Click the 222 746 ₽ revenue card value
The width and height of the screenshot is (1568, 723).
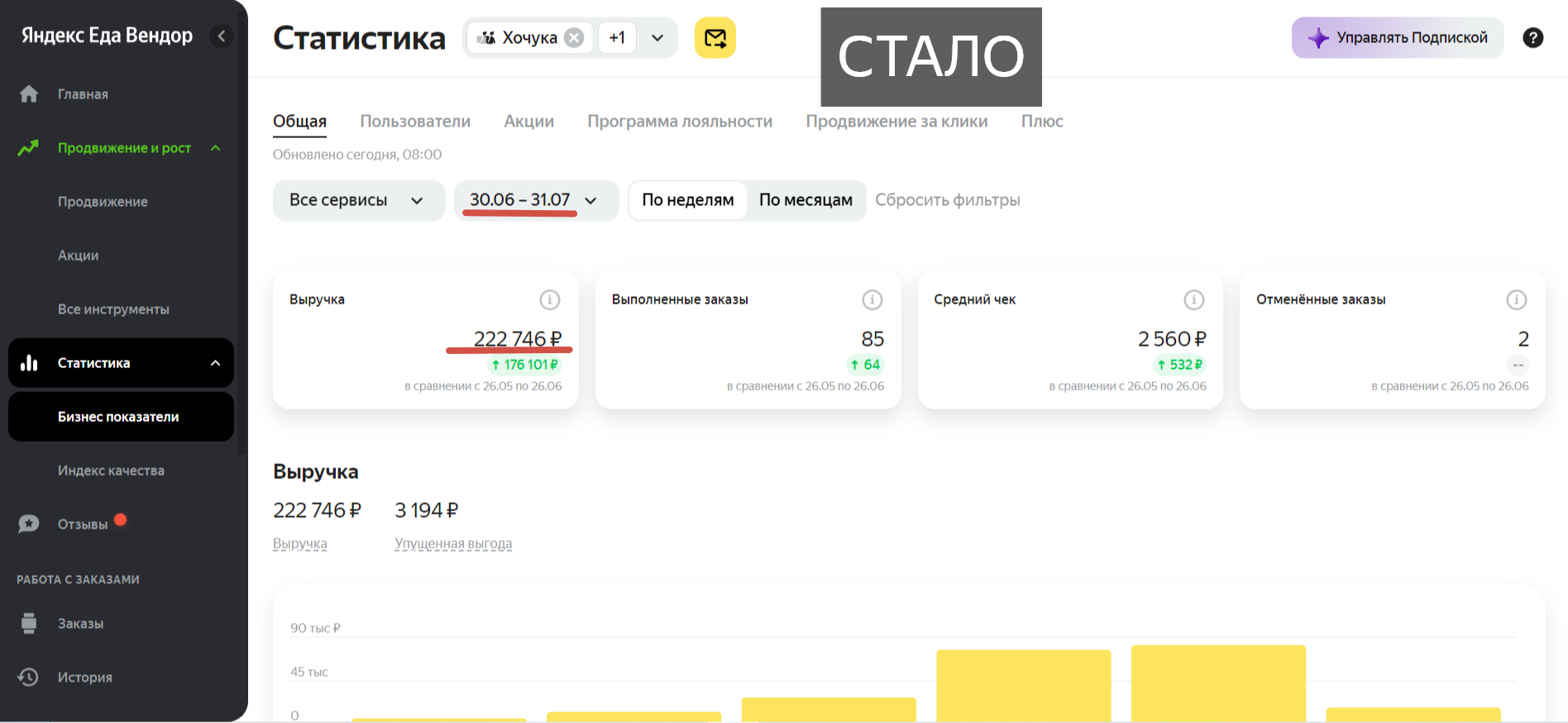(x=518, y=339)
